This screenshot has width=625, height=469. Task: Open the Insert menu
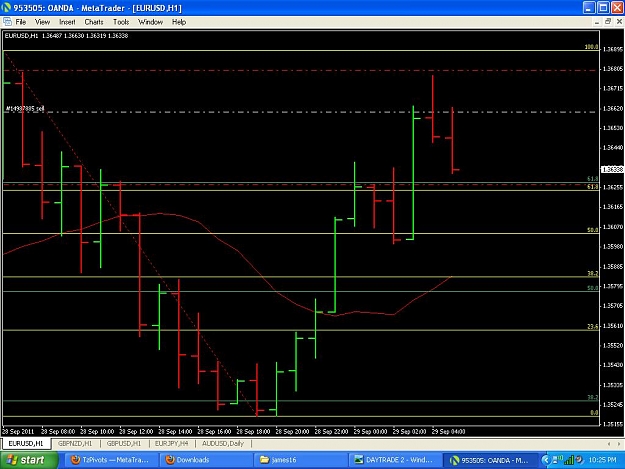[67, 22]
